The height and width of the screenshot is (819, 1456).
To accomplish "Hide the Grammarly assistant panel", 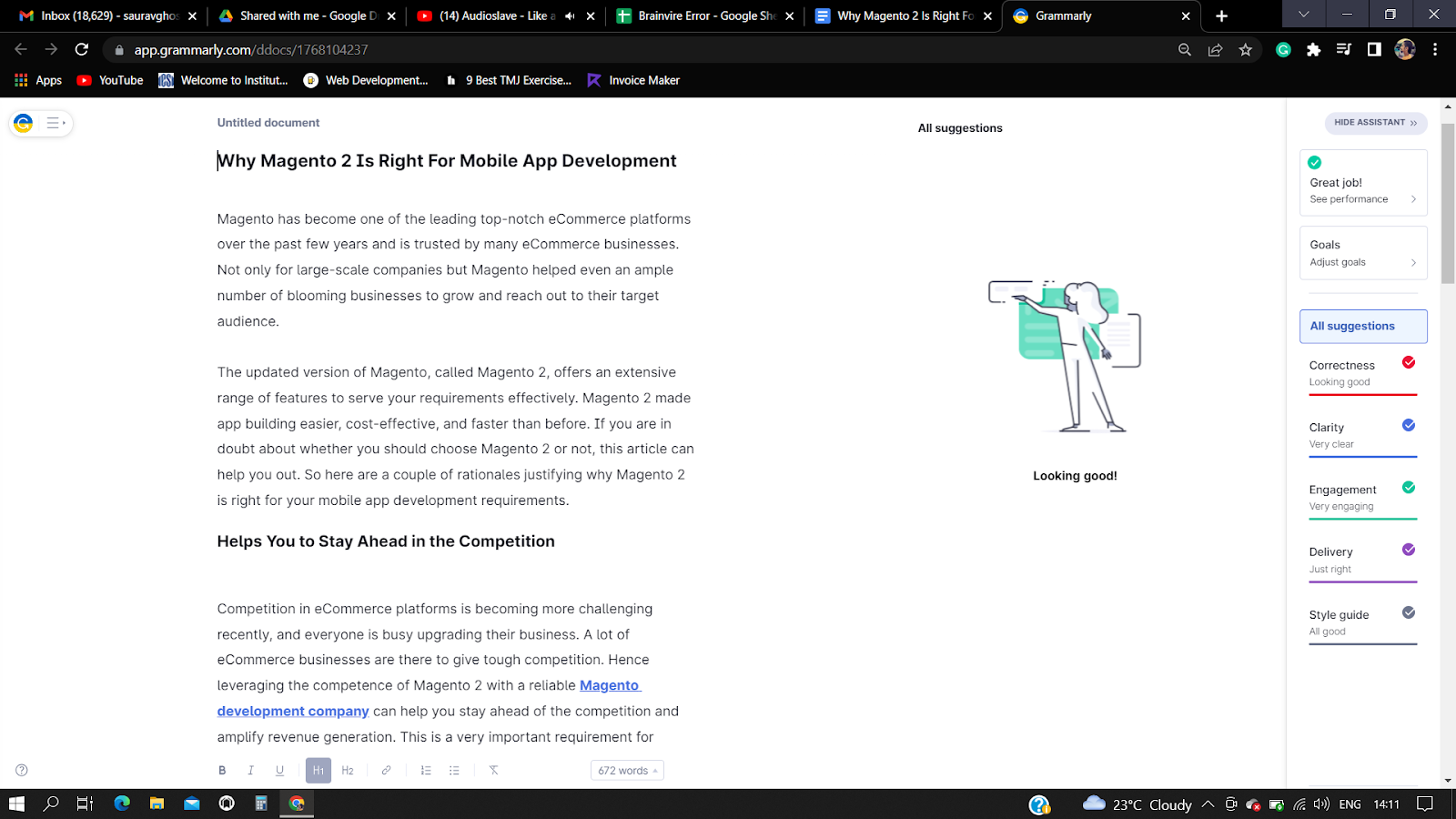I will [x=1375, y=123].
